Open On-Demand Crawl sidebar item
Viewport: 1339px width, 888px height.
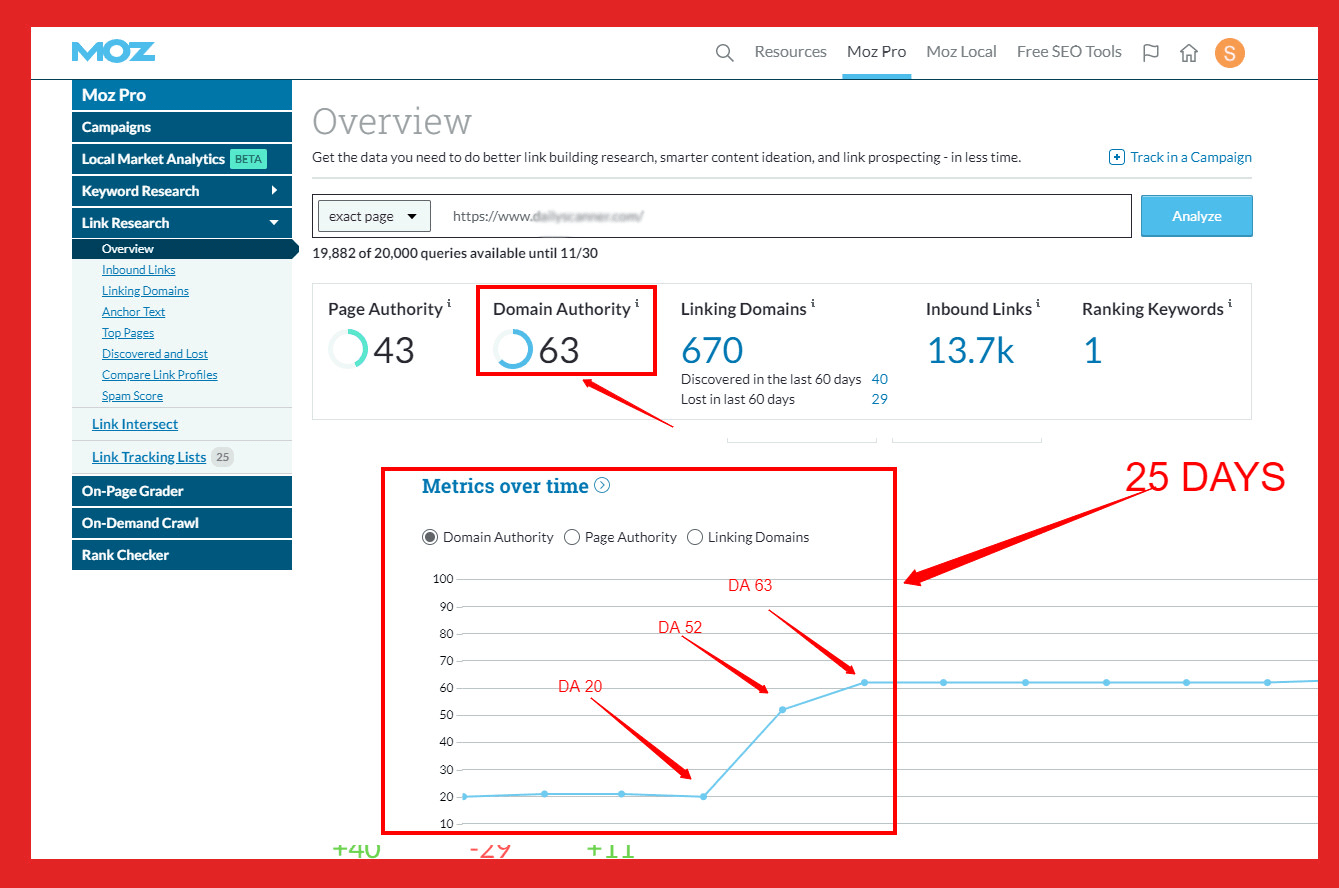pyautogui.click(x=182, y=523)
